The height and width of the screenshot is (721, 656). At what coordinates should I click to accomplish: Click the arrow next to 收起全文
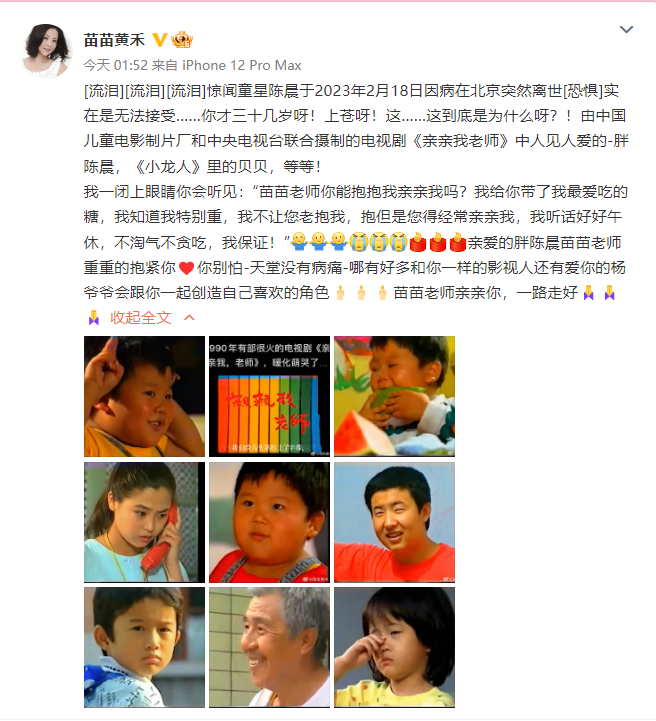[189, 317]
